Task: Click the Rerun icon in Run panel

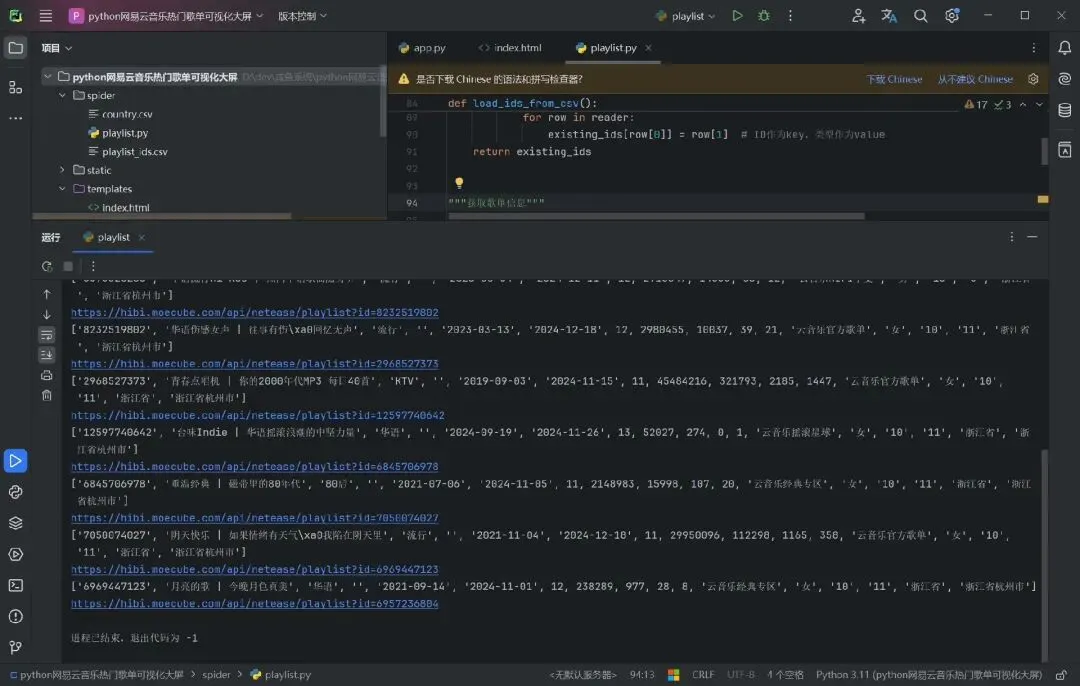Action: [x=47, y=267]
